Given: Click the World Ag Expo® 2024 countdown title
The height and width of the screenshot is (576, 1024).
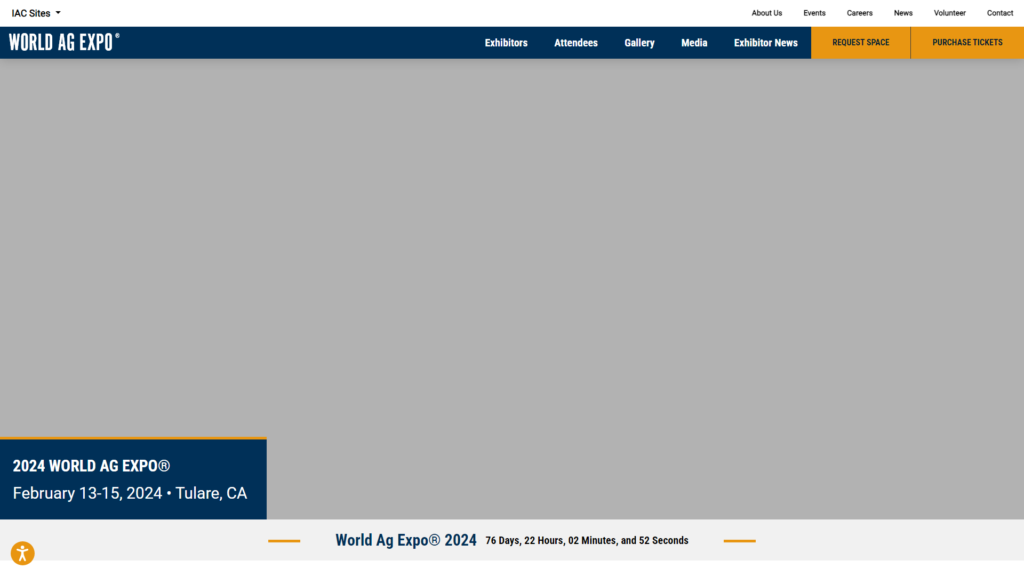Looking at the screenshot, I should coord(406,540).
